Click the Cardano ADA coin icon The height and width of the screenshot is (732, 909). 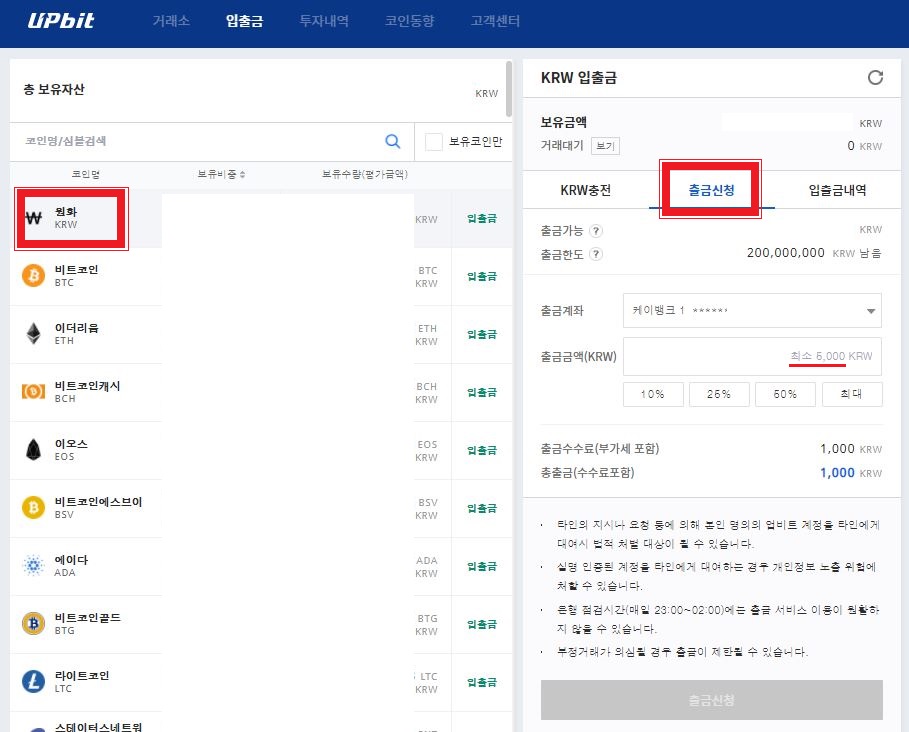tap(34, 565)
